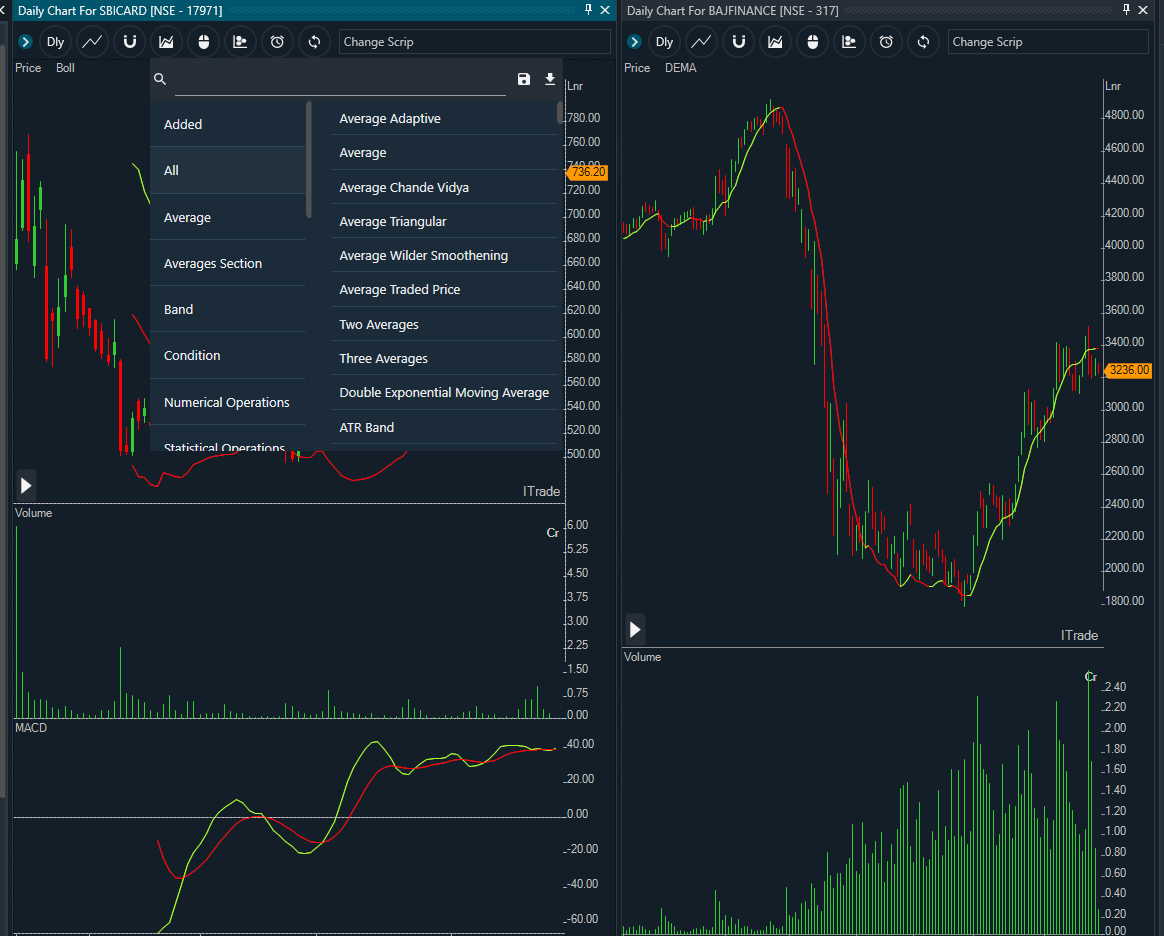This screenshot has height=936, width=1164.
Task: Click the indicator category list scrollbar
Action: (x=309, y=160)
